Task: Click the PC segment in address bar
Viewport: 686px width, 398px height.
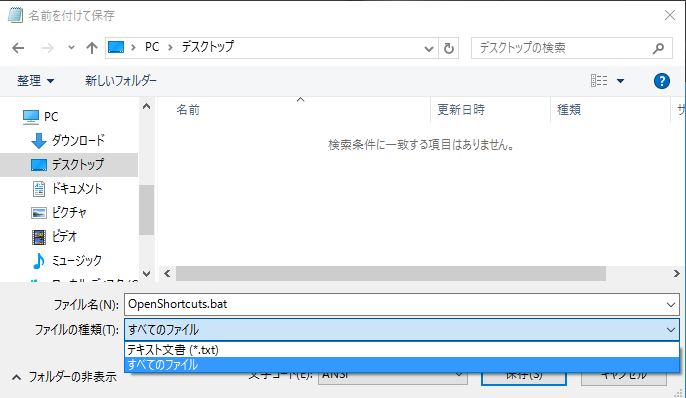Action: (152, 47)
